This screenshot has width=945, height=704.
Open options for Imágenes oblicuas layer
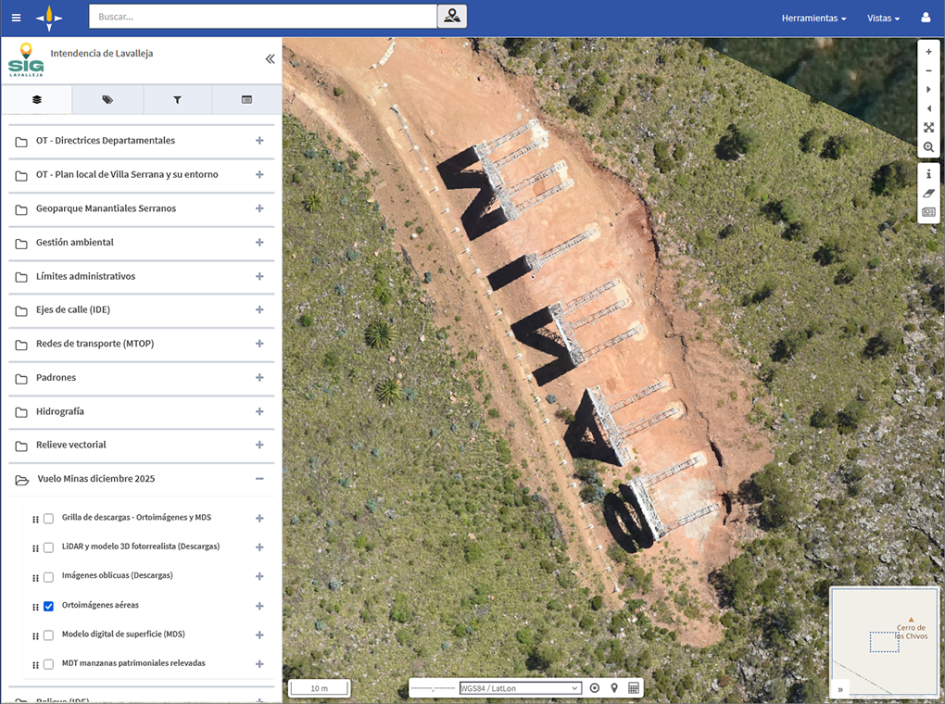[260, 576]
